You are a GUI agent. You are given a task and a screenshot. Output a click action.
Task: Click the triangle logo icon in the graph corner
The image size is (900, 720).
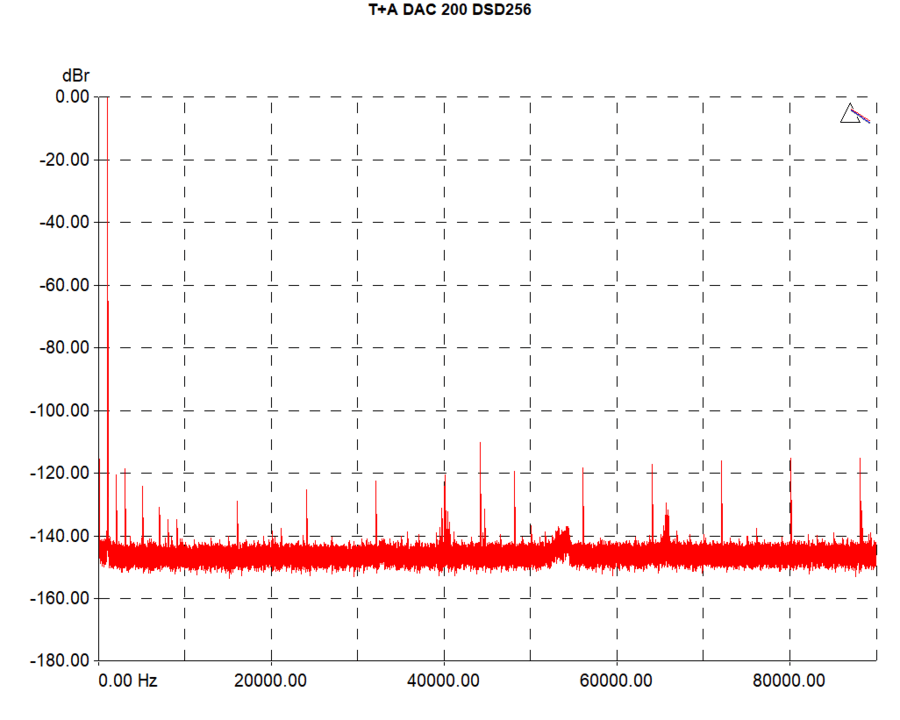[x=851, y=114]
